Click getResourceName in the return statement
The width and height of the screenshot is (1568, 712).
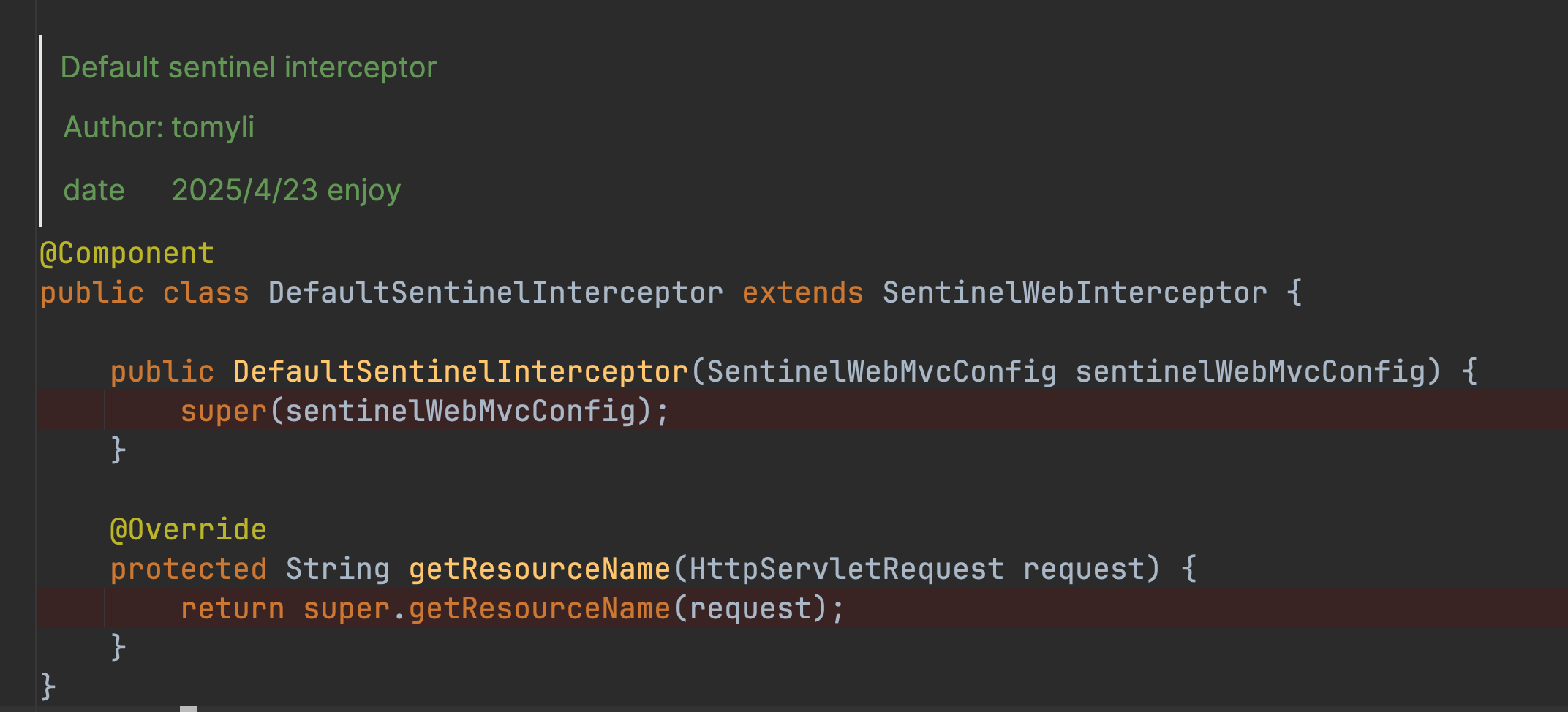pos(539,609)
